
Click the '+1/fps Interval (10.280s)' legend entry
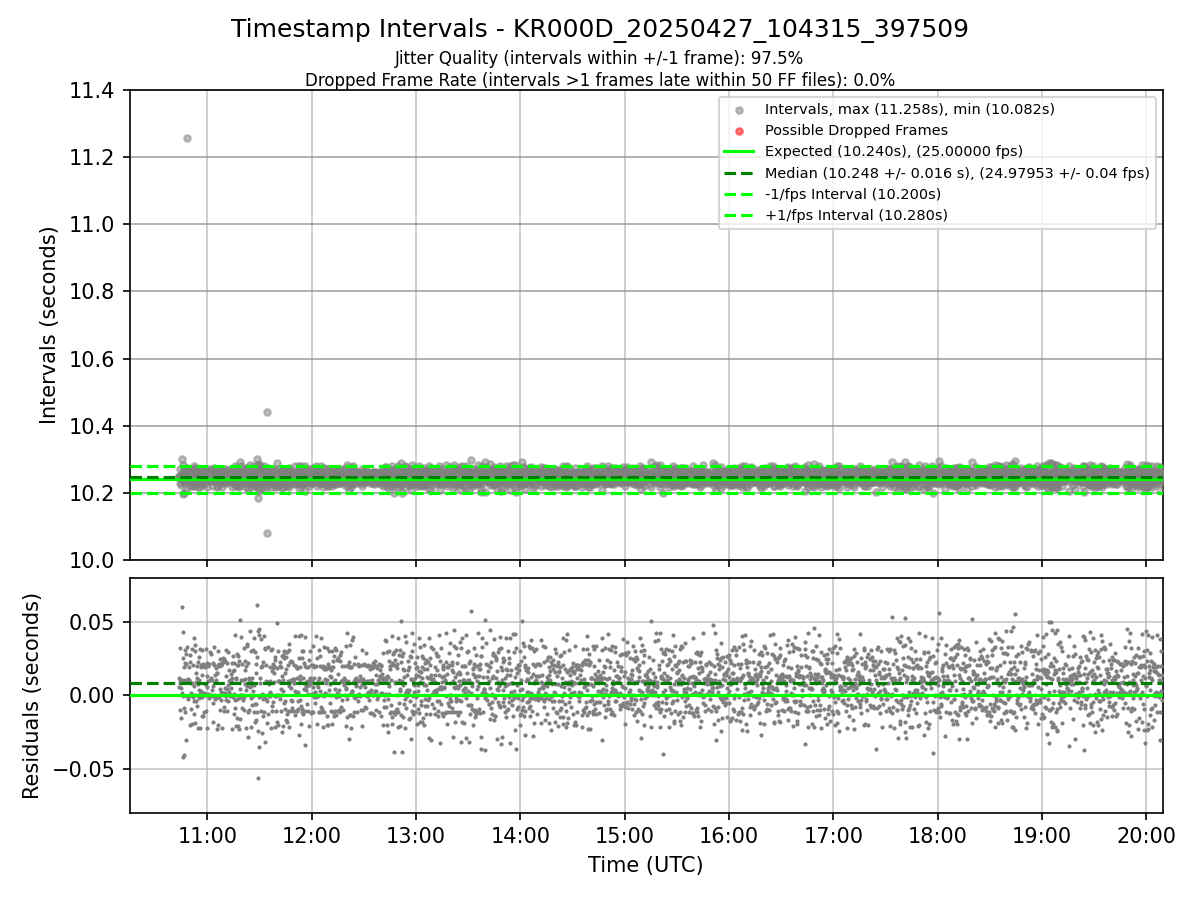click(856, 214)
